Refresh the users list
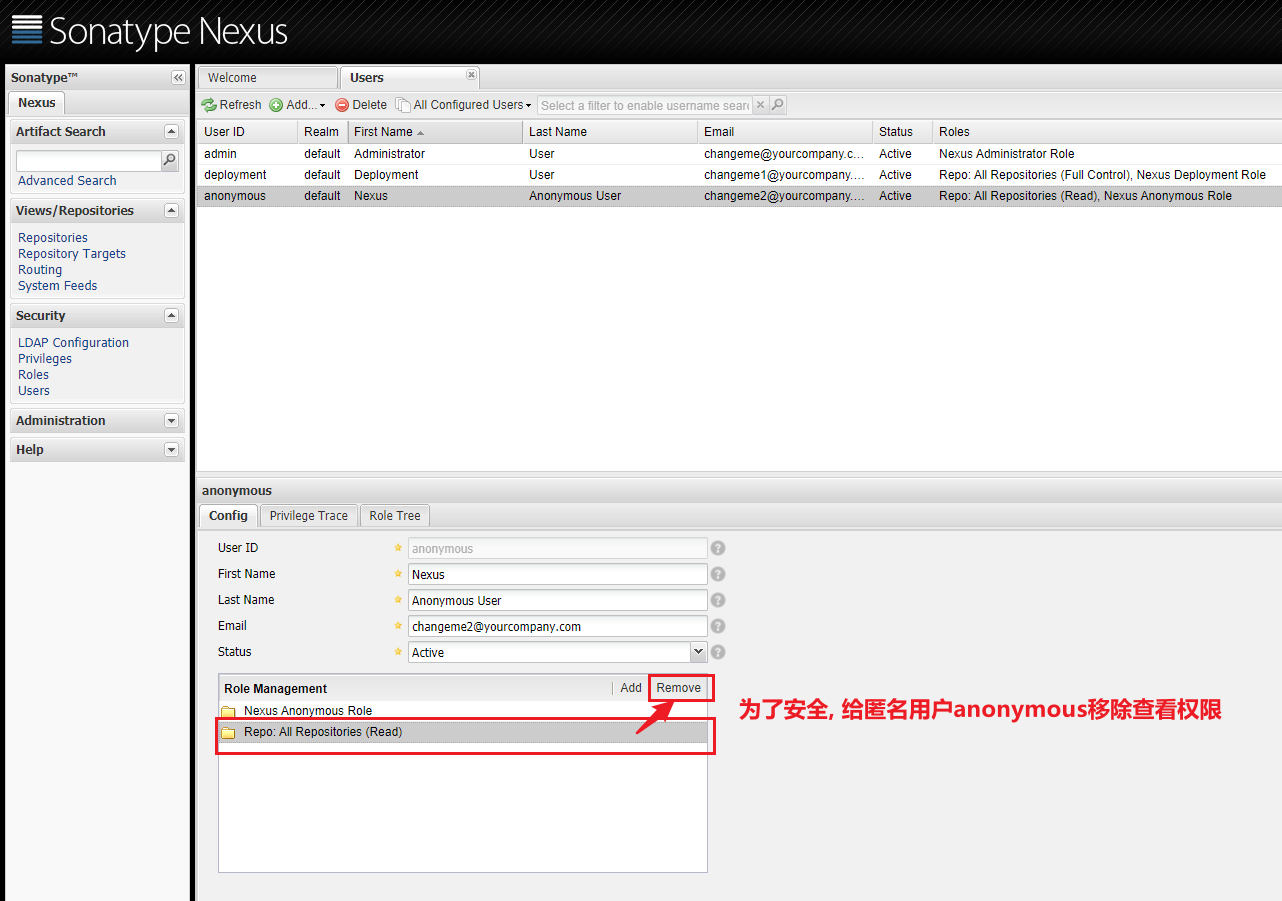 (231, 105)
